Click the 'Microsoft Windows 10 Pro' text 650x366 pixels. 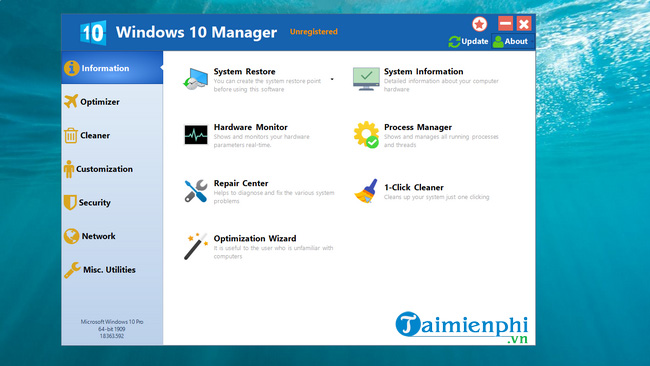tap(112, 322)
